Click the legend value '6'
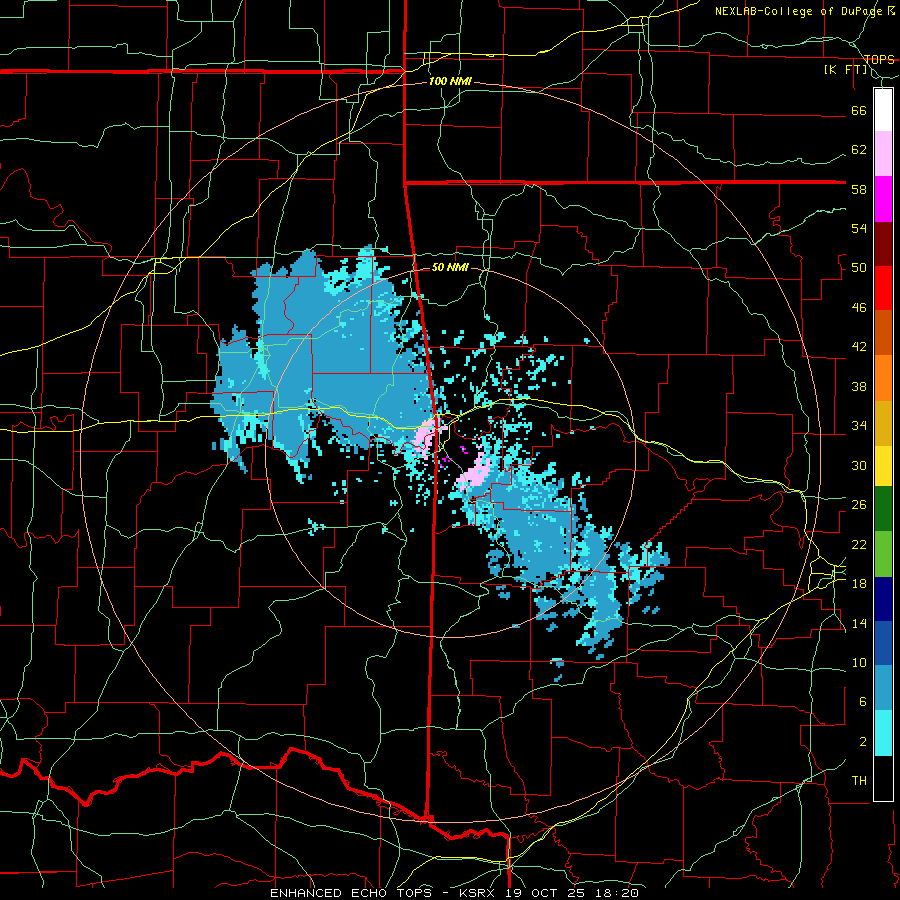The width and height of the screenshot is (900, 900). tap(863, 702)
